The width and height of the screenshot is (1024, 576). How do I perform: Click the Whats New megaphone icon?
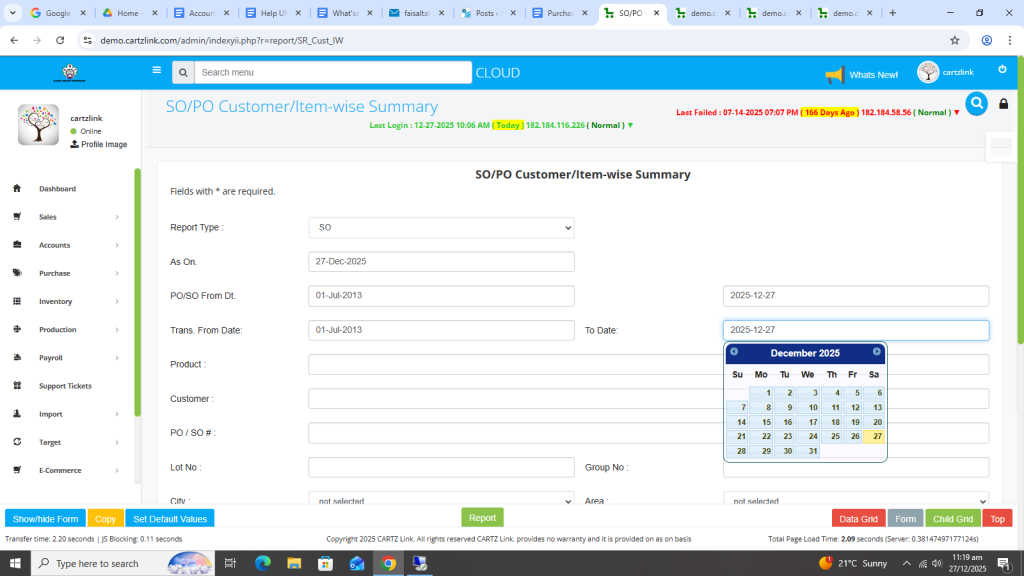pos(834,75)
